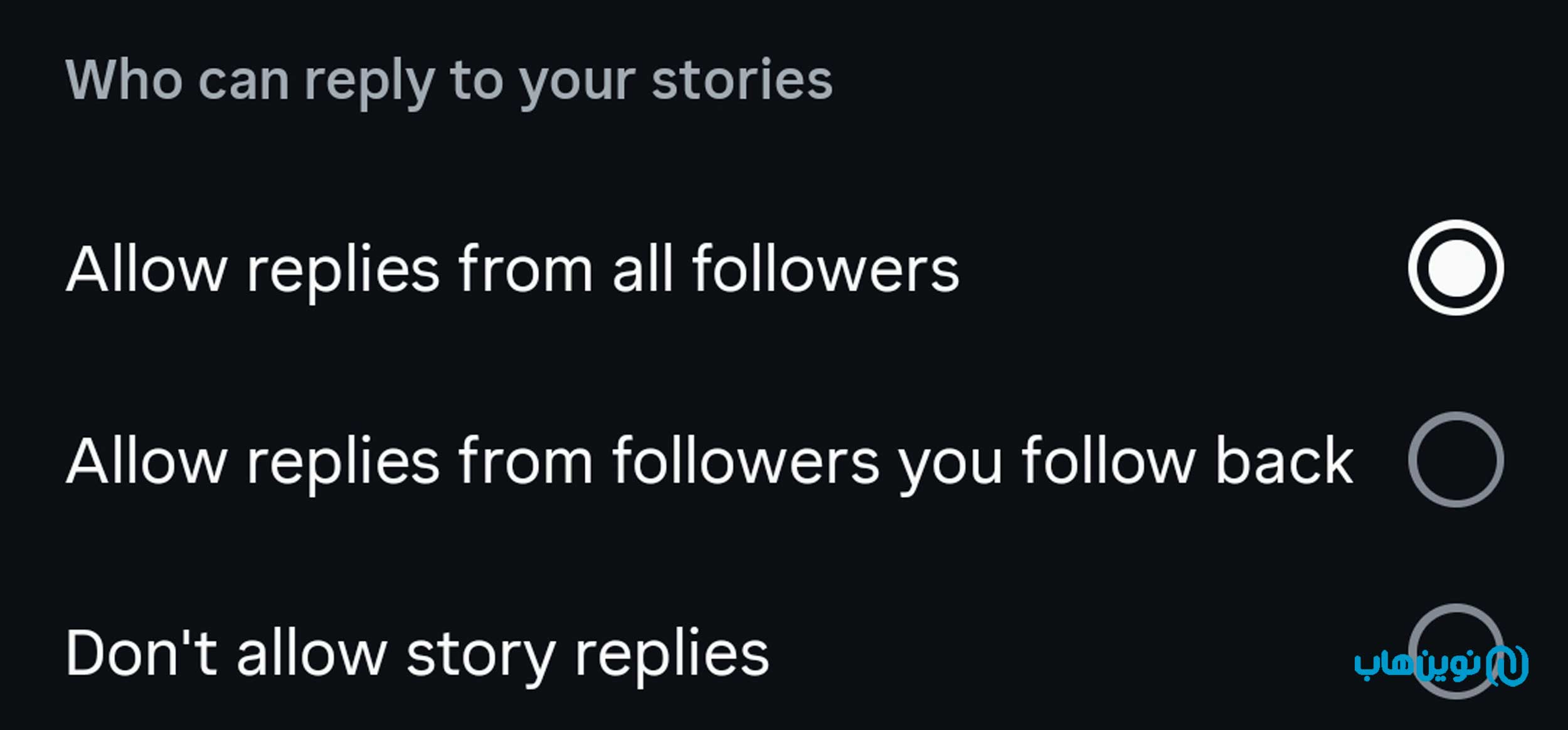Click the 'Allow replies from followers you follow back' text
This screenshot has width=1568, height=730.
[x=709, y=462]
